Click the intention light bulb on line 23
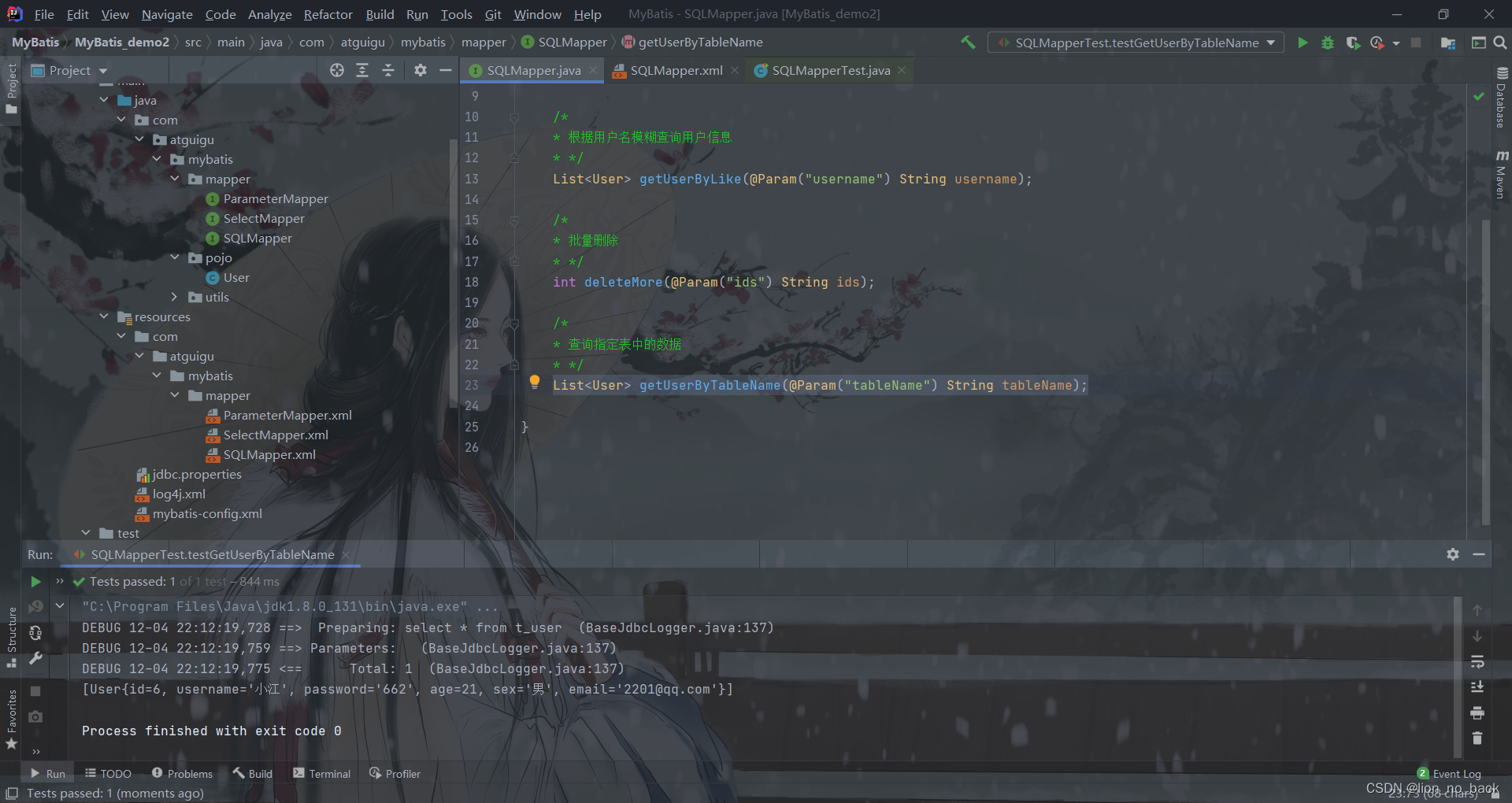This screenshot has height=803, width=1512. [535, 382]
